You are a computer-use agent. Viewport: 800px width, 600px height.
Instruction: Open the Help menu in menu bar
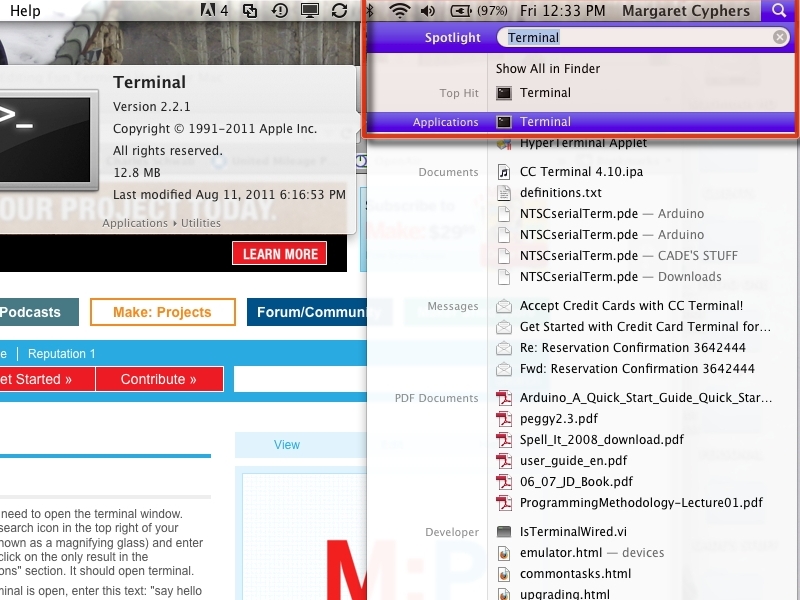[x=25, y=10]
